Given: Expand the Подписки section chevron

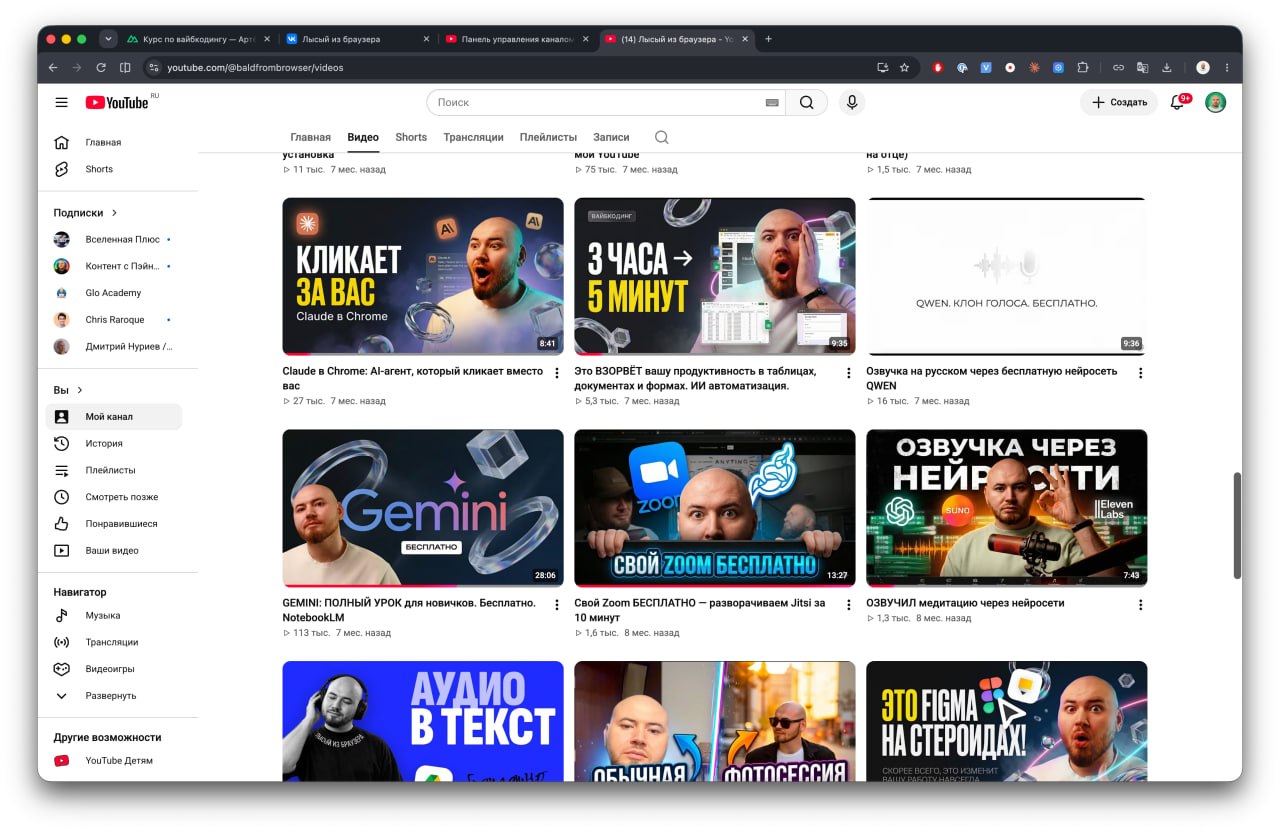Looking at the screenshot, I should [x=114, y=212].
